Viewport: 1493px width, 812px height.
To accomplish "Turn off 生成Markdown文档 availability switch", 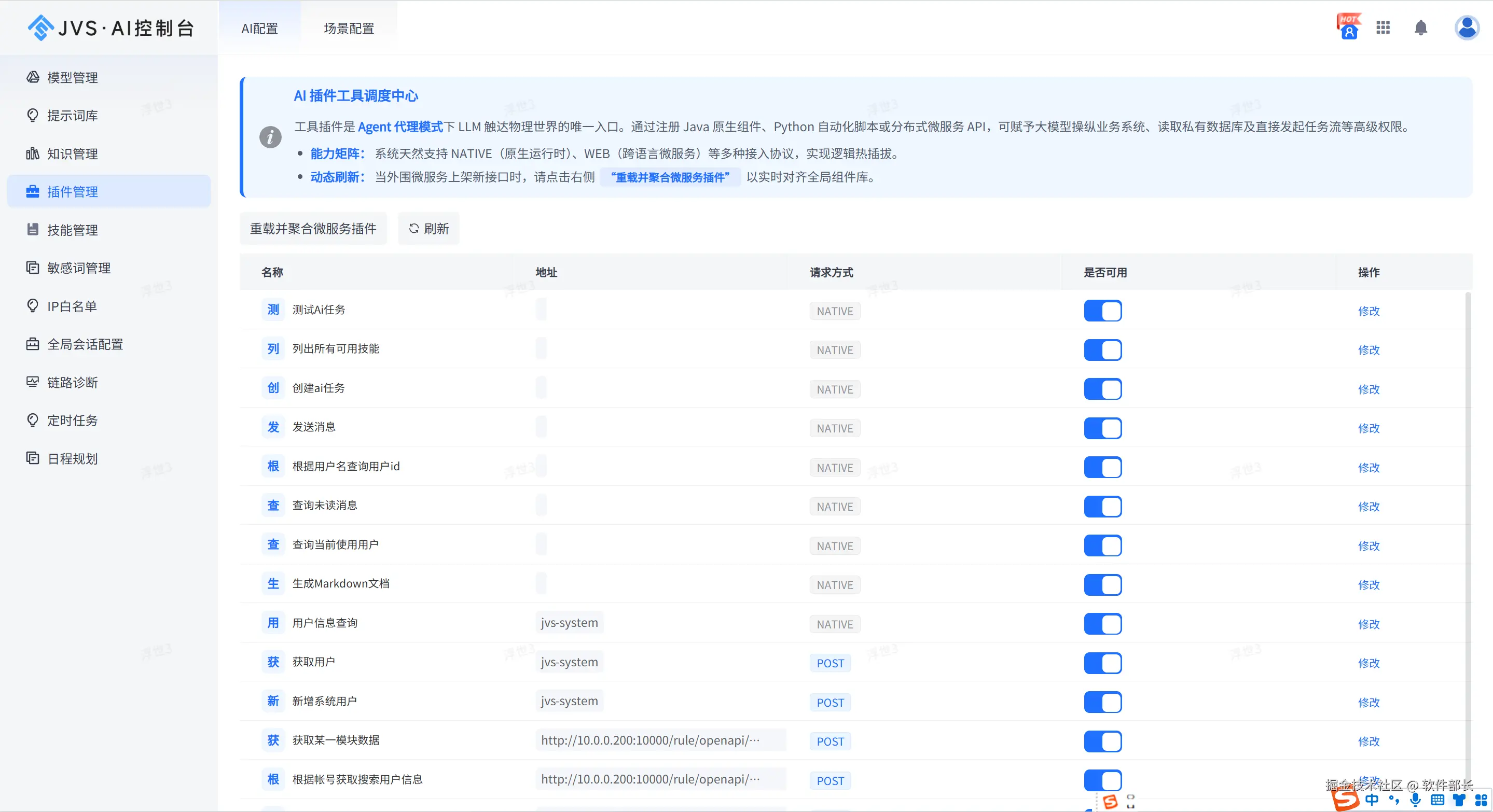I will tap(1102, 585).
